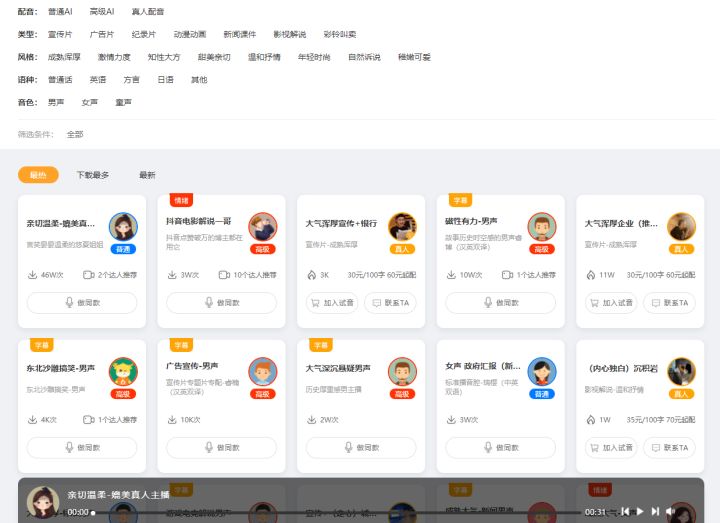Viewport: 720px width, 523px height.
Task: Skip to next track in bottom player
Action: pos(654,511)
